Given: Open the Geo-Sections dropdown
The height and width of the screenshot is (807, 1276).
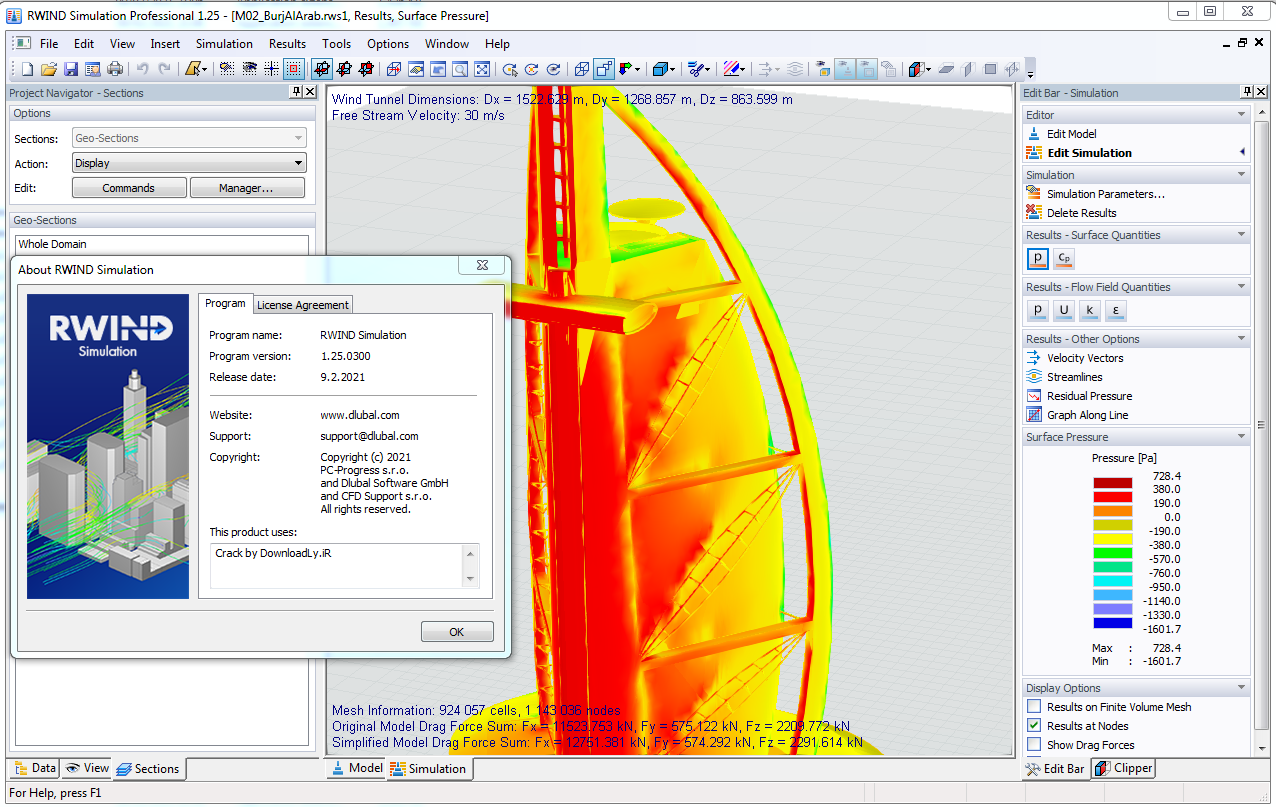Looking at the screenshot, I should pos(189,138).
